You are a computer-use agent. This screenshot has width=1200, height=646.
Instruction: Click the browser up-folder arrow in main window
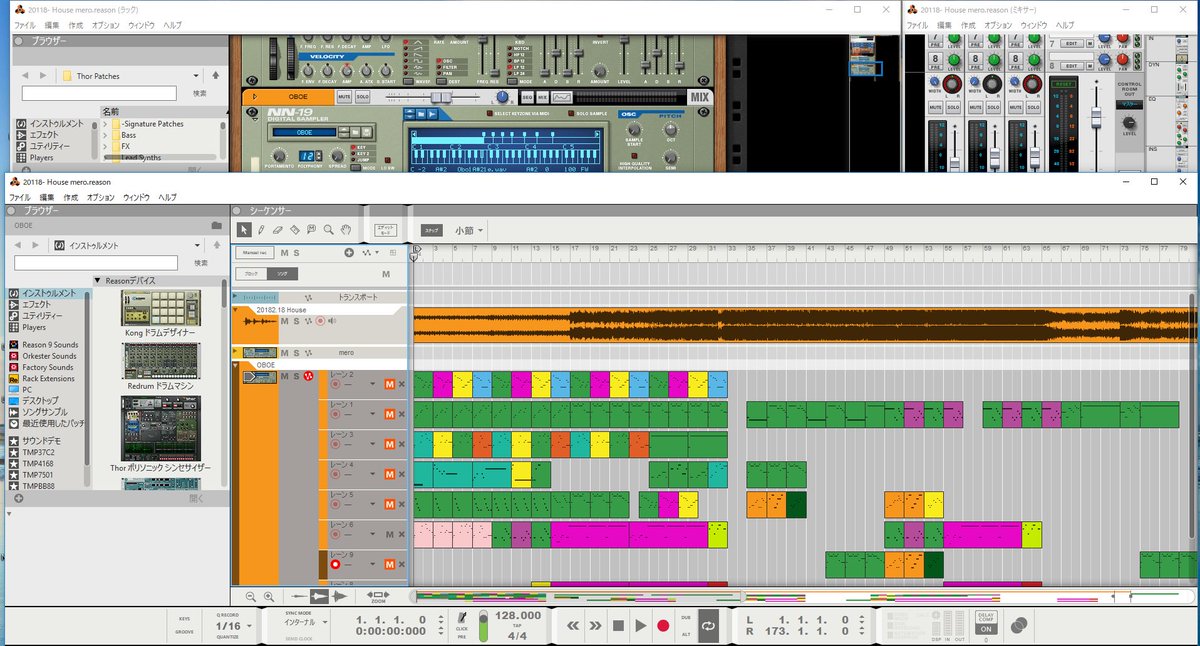click(x=216, y=245)
